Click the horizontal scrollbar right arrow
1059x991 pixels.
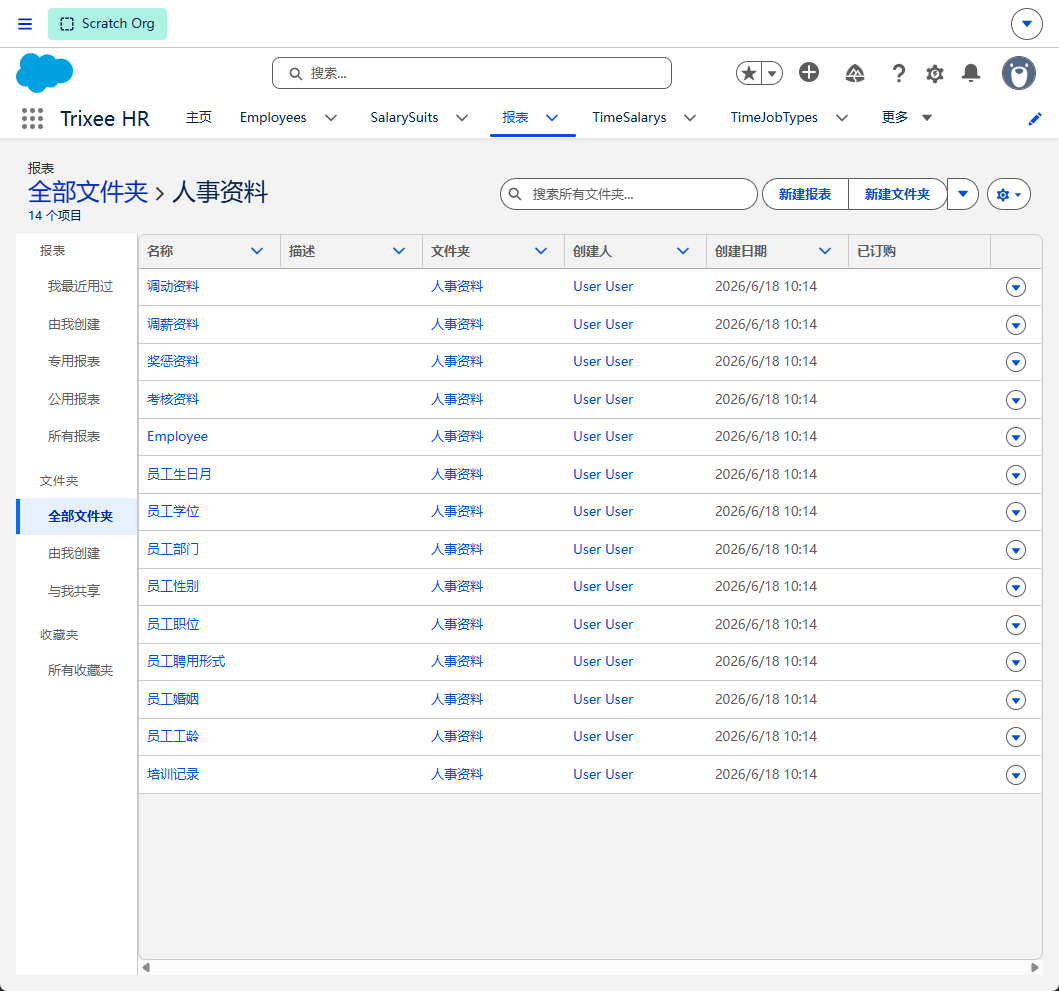(x=1034, y=967)
